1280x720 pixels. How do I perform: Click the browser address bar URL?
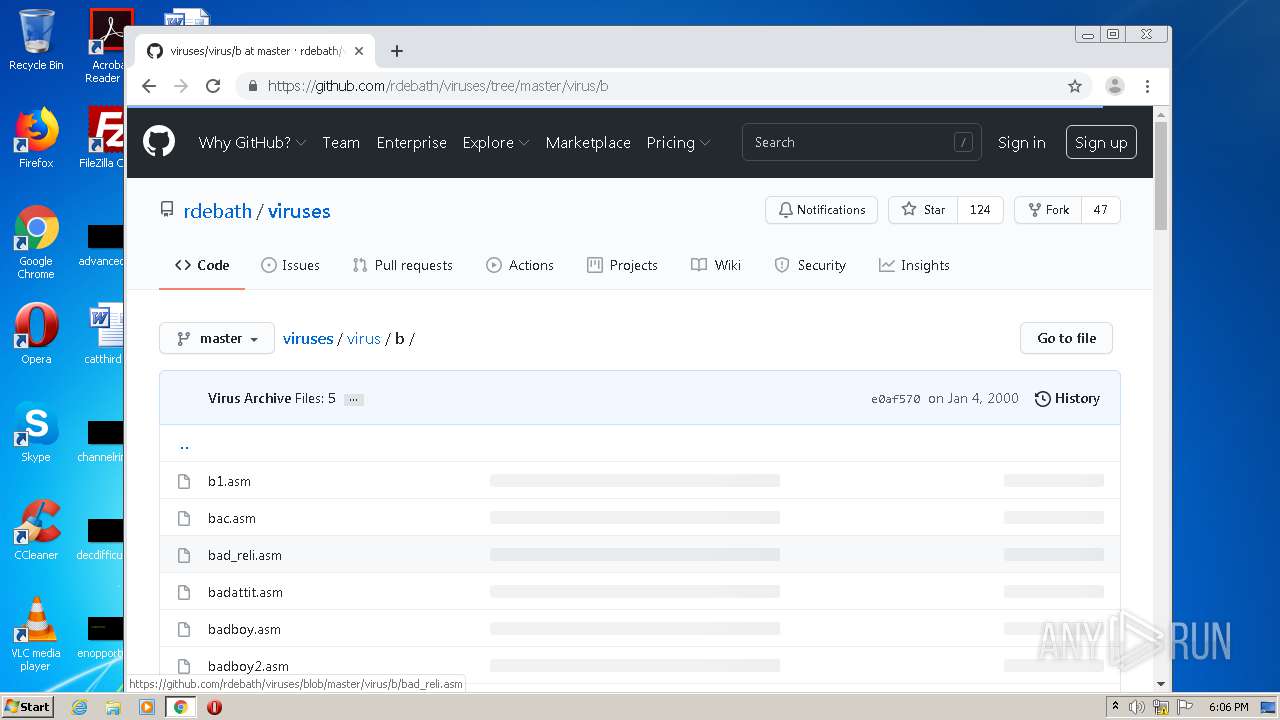point(438,86)
